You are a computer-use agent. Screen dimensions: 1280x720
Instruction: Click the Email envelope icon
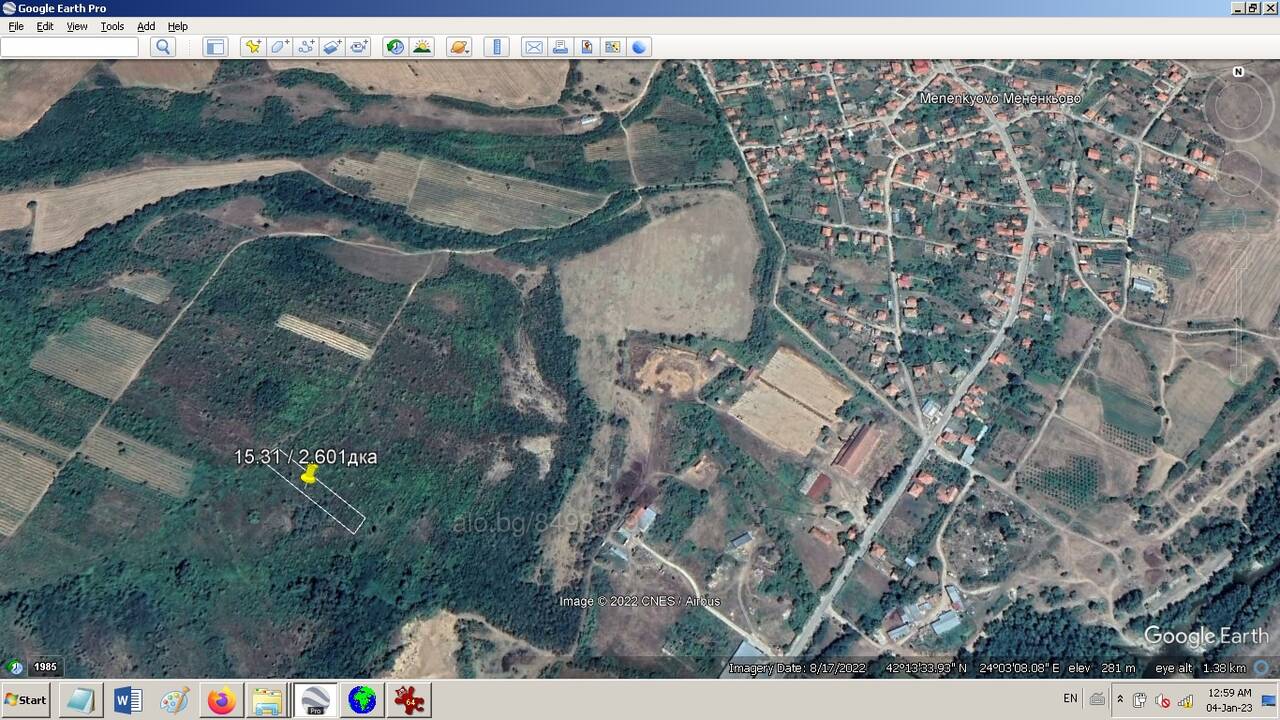click(534, 47)
